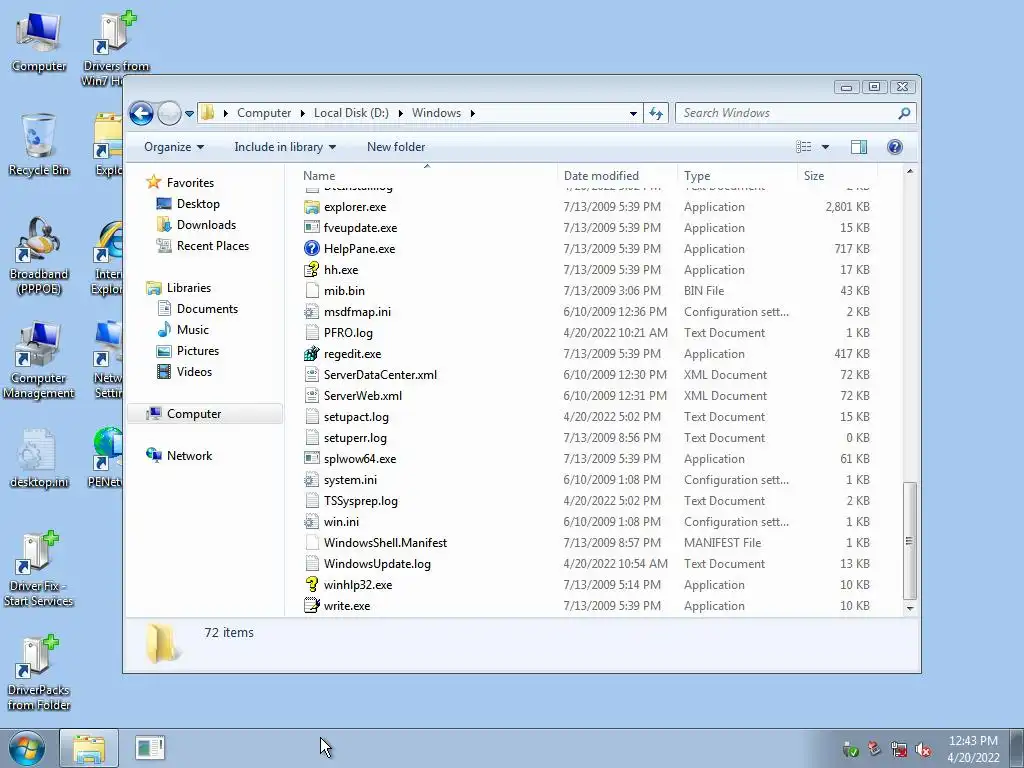
Task: Click the file list vertical scrollbar thumb
Action: pyautogui.click(x=909, y=541)
